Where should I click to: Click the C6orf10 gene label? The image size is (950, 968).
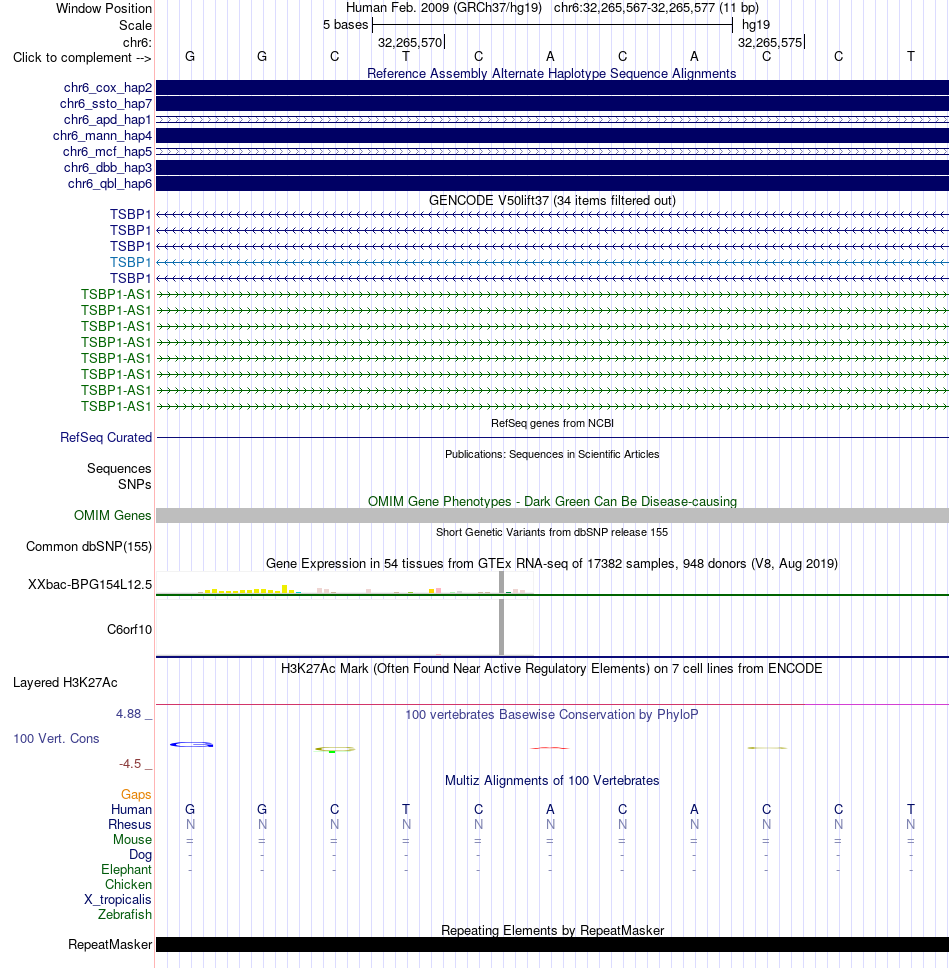pos(129,629)
